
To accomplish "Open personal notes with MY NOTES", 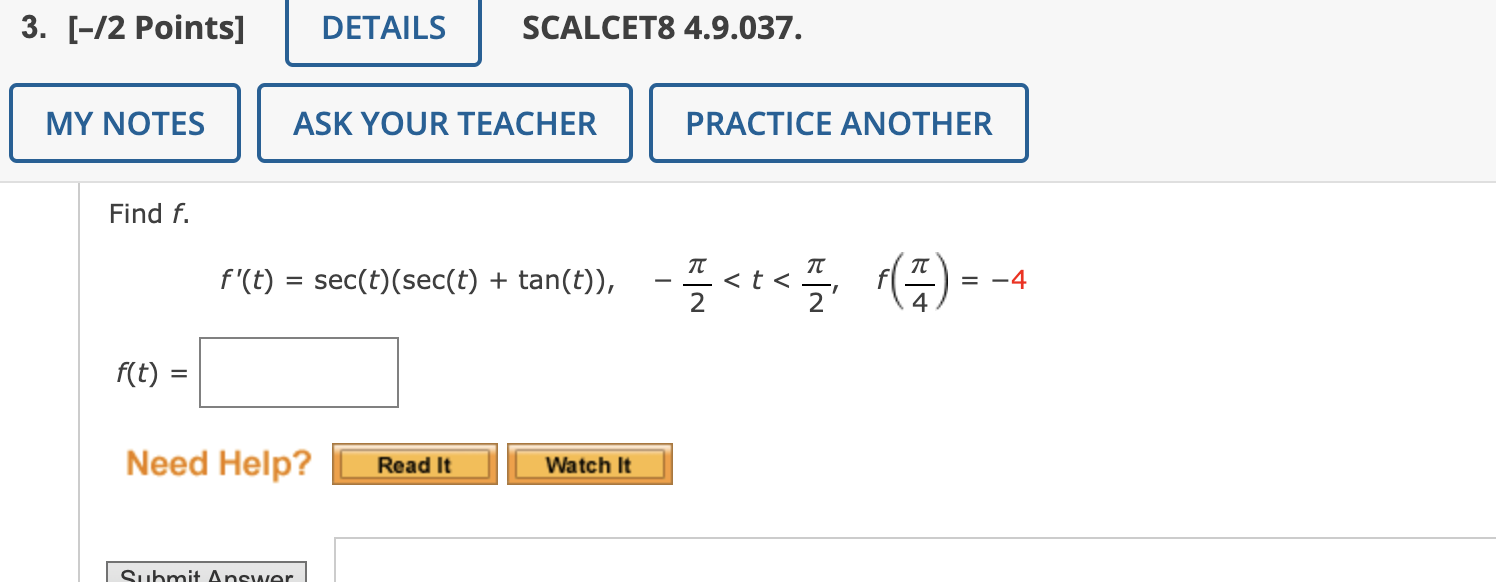I will (124, 122).
